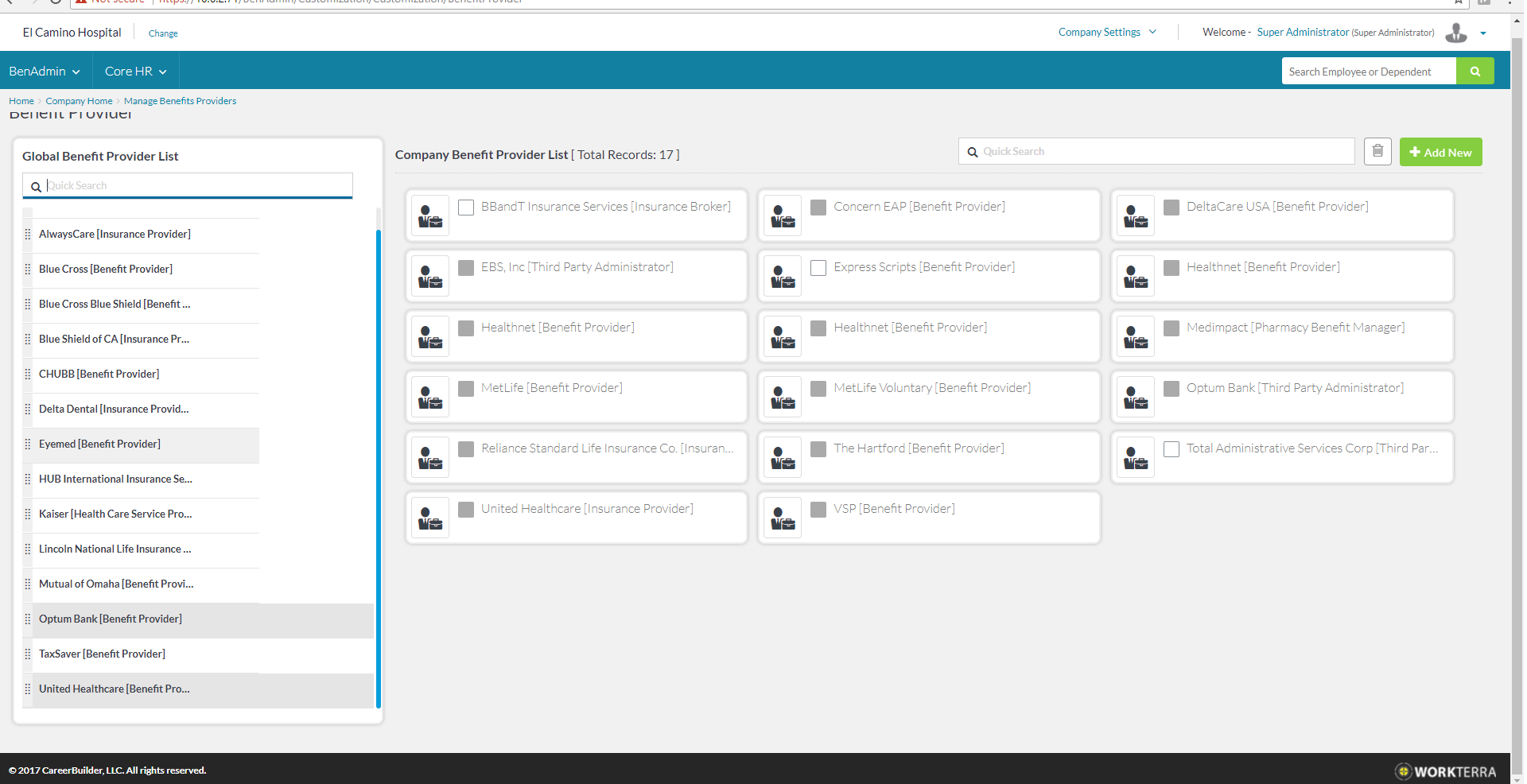Toggle the Medimpact checkbox
The width and height of the screenshot is (1527, 784).
(1171, 328)
